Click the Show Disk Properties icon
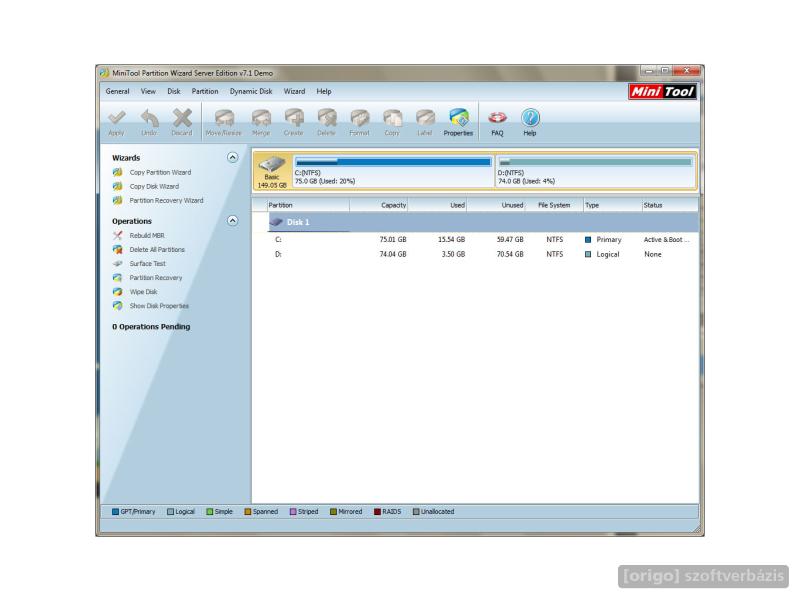 tap(117, 306)
